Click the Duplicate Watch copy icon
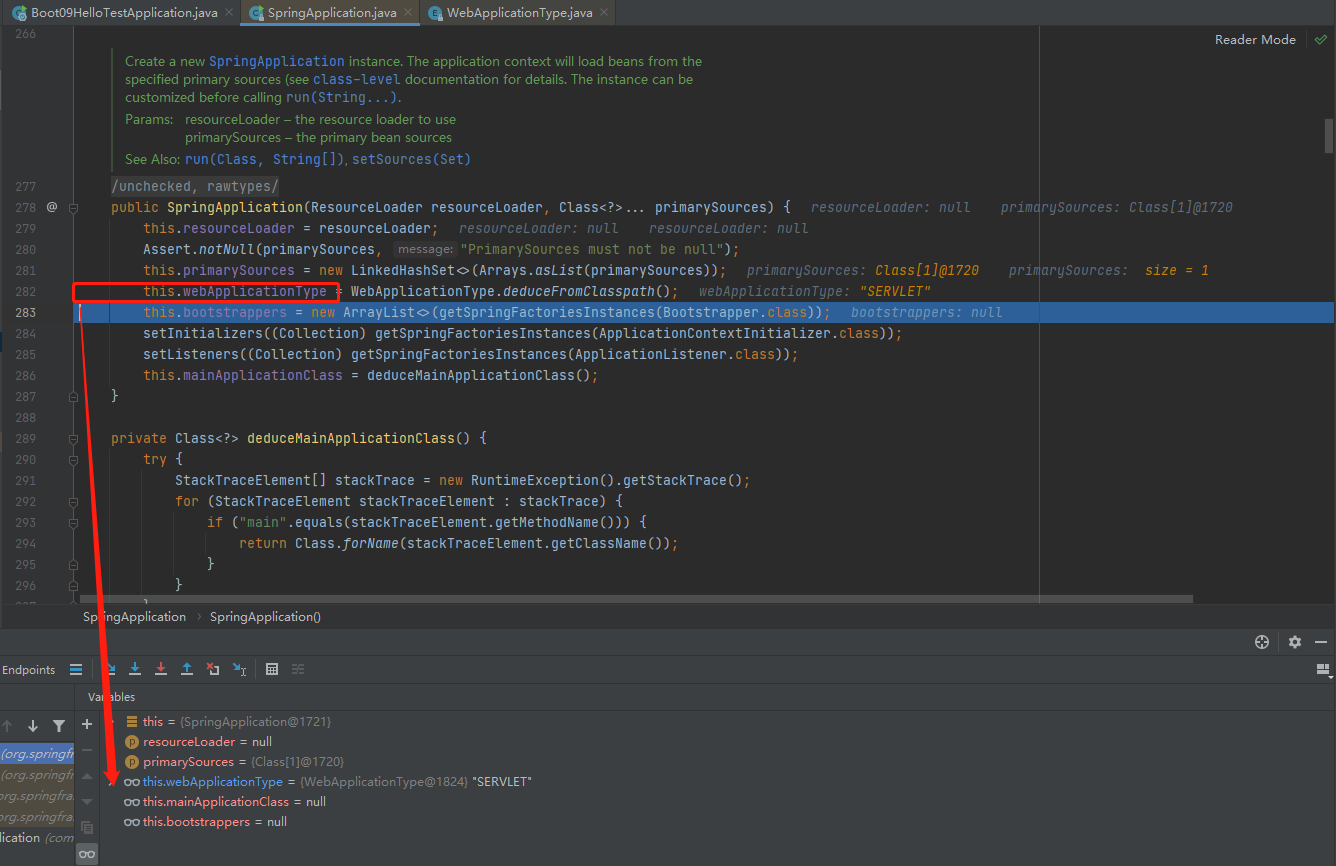 coord(87,828)
